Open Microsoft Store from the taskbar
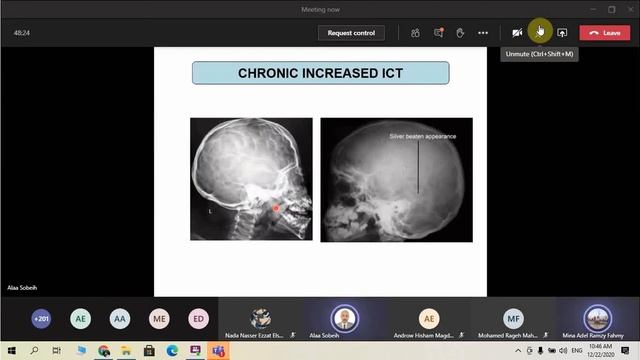The height and width of the screenshot is (360, 640). pos(149,351)
